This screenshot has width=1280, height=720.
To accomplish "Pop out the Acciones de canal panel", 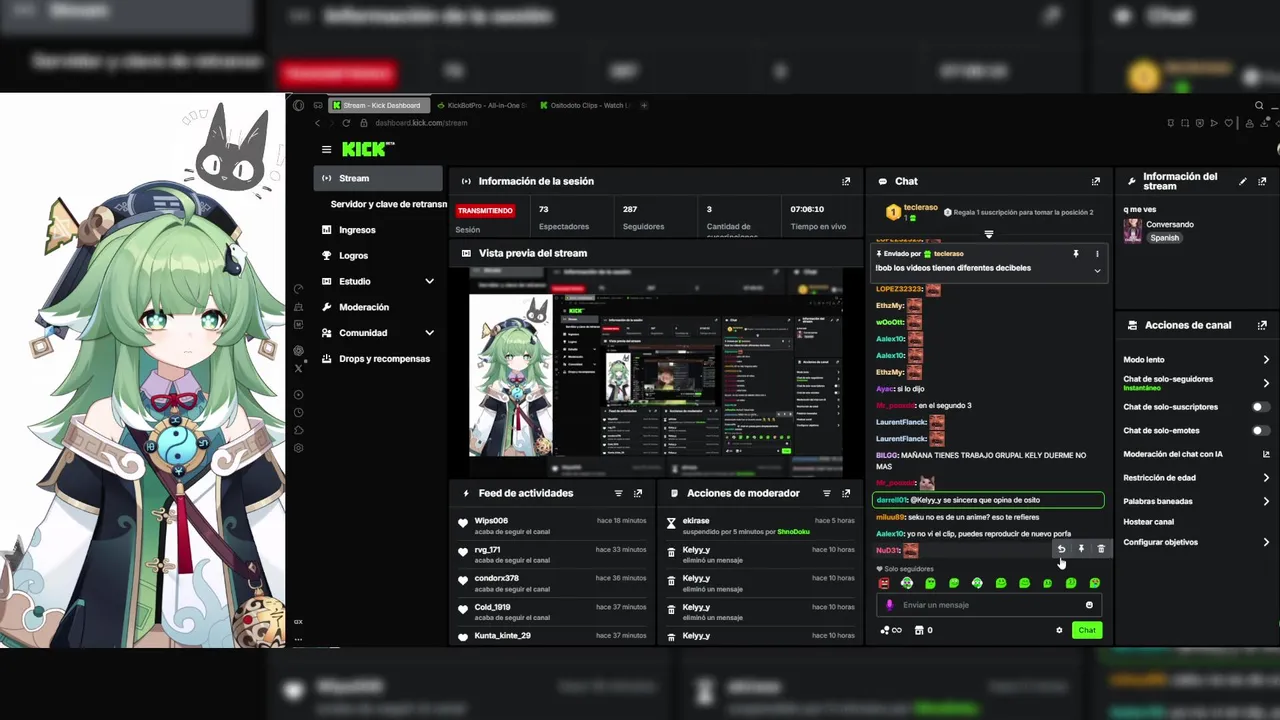I will tap(1262, 325).
